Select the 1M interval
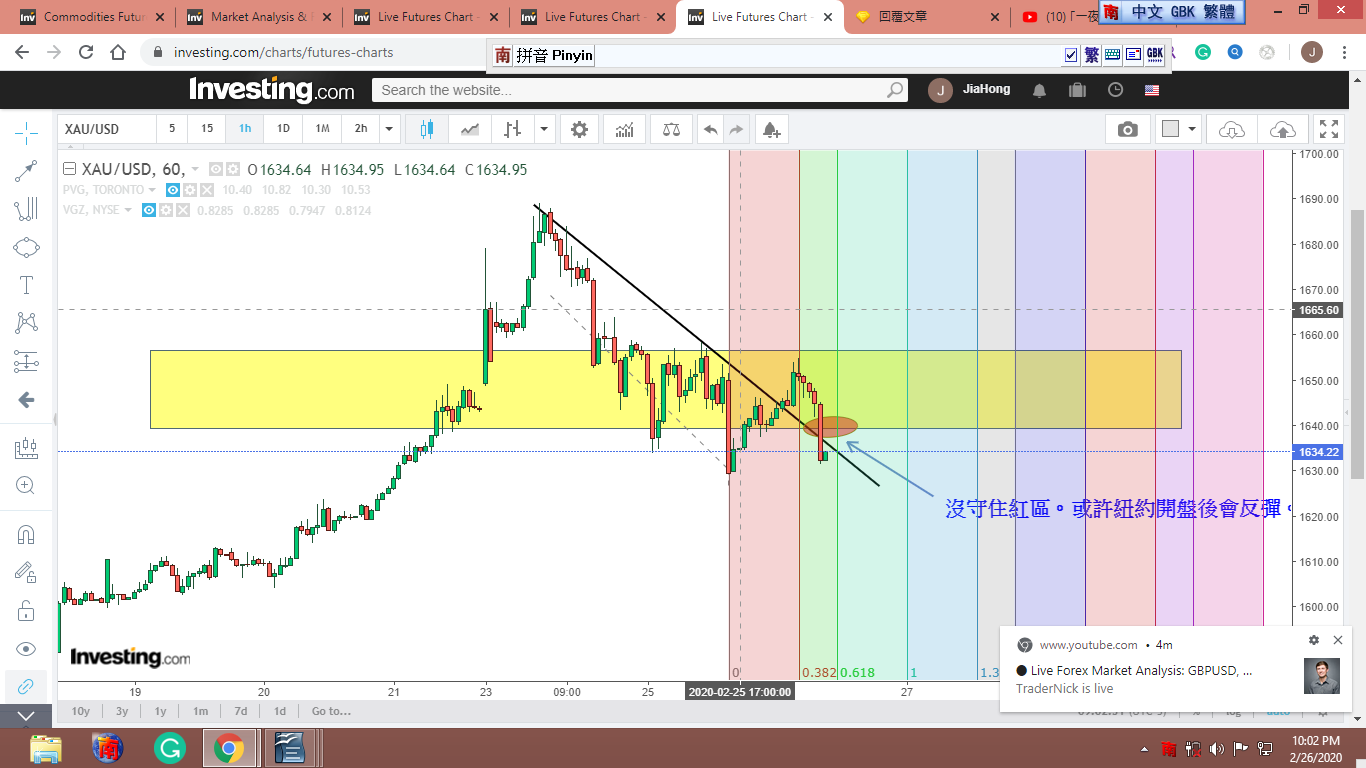 coord(322,129)
